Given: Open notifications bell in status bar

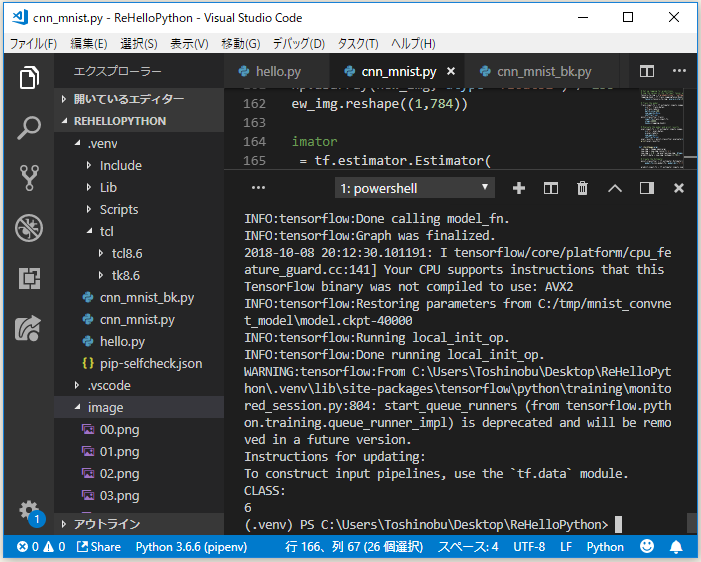Looking at the screenshot, I should coord(676,547).
